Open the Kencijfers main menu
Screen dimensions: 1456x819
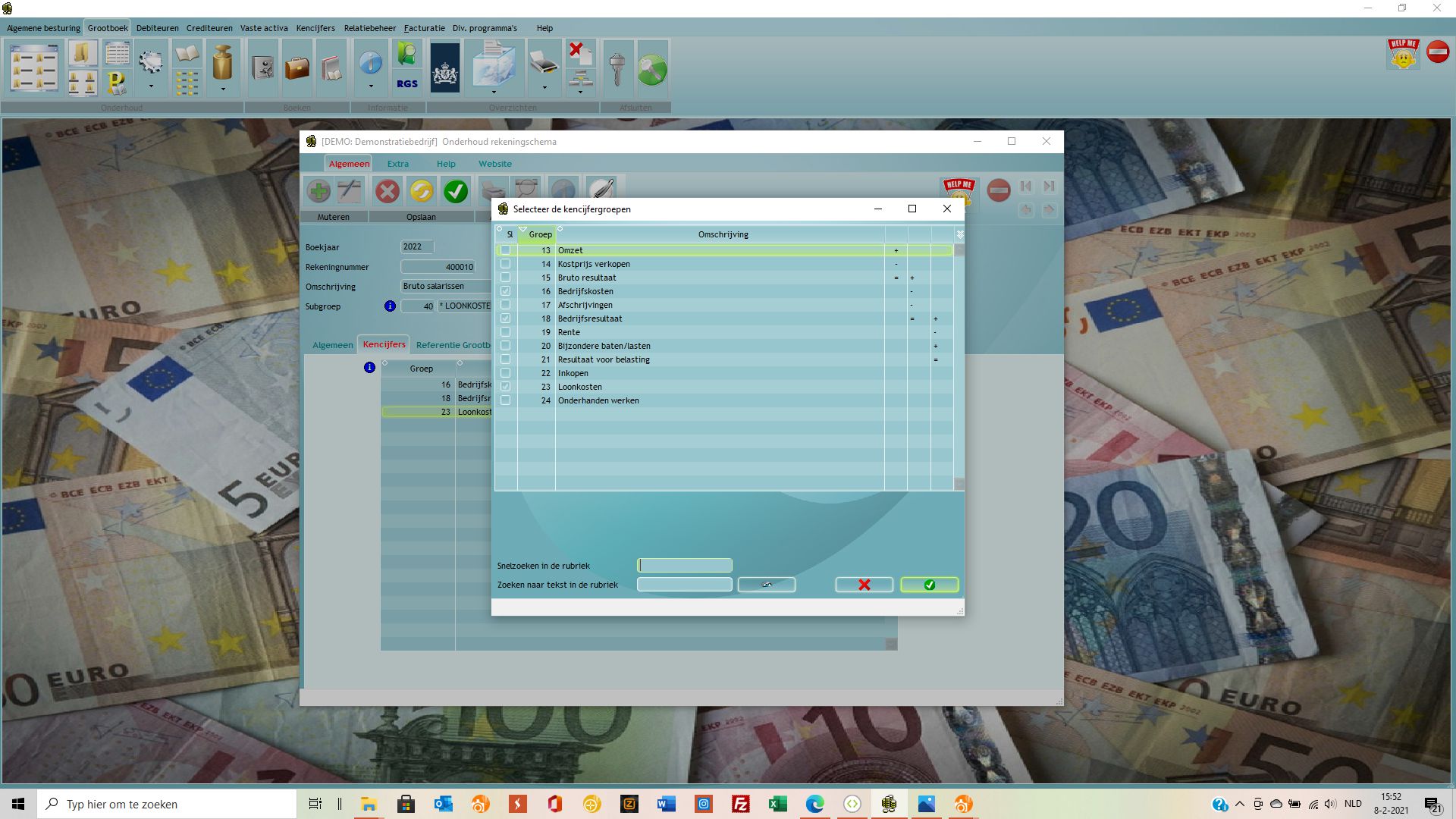315,28
